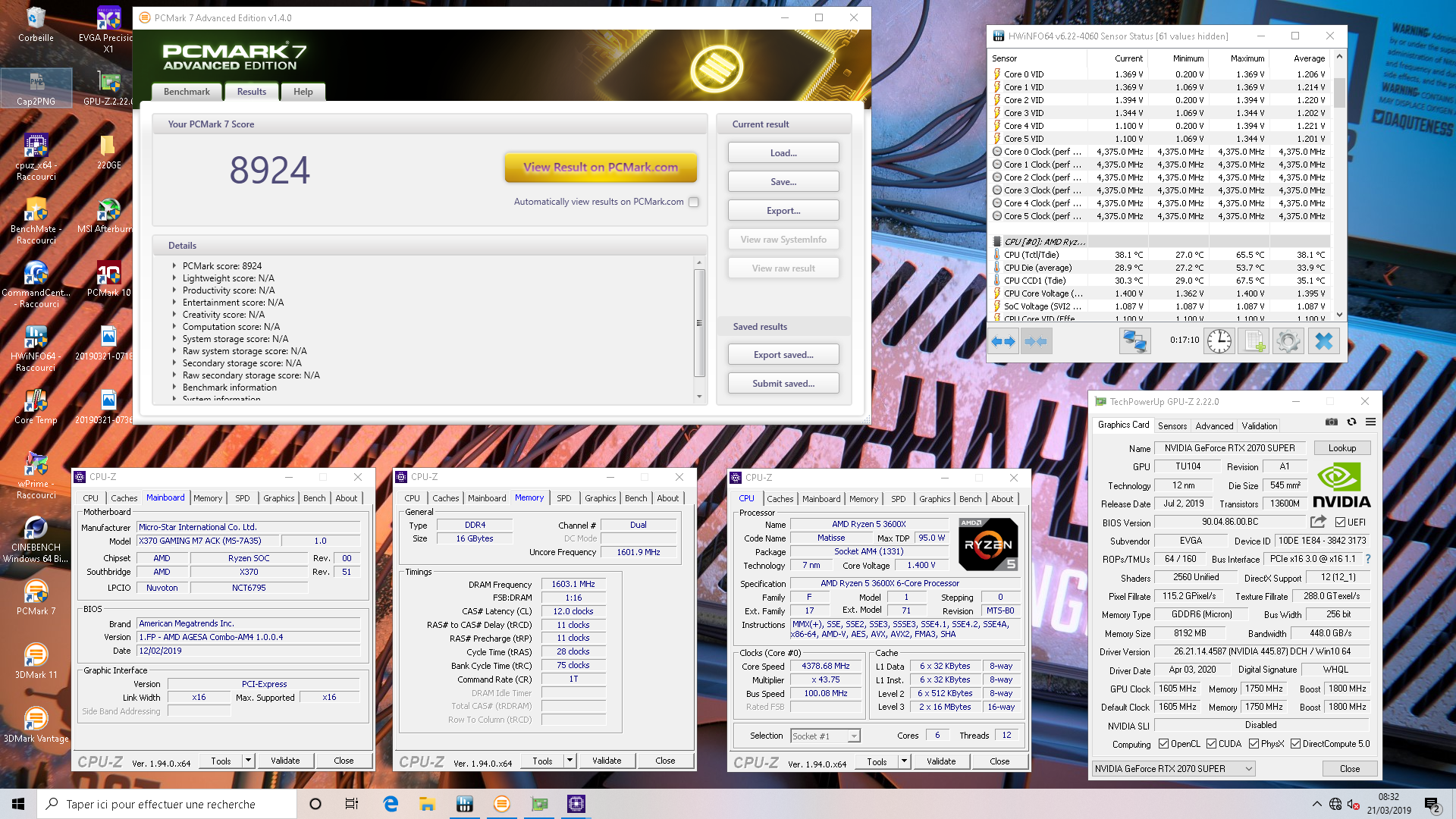Switch to the Benchmark tab in PCMark 7

point(187,92)
